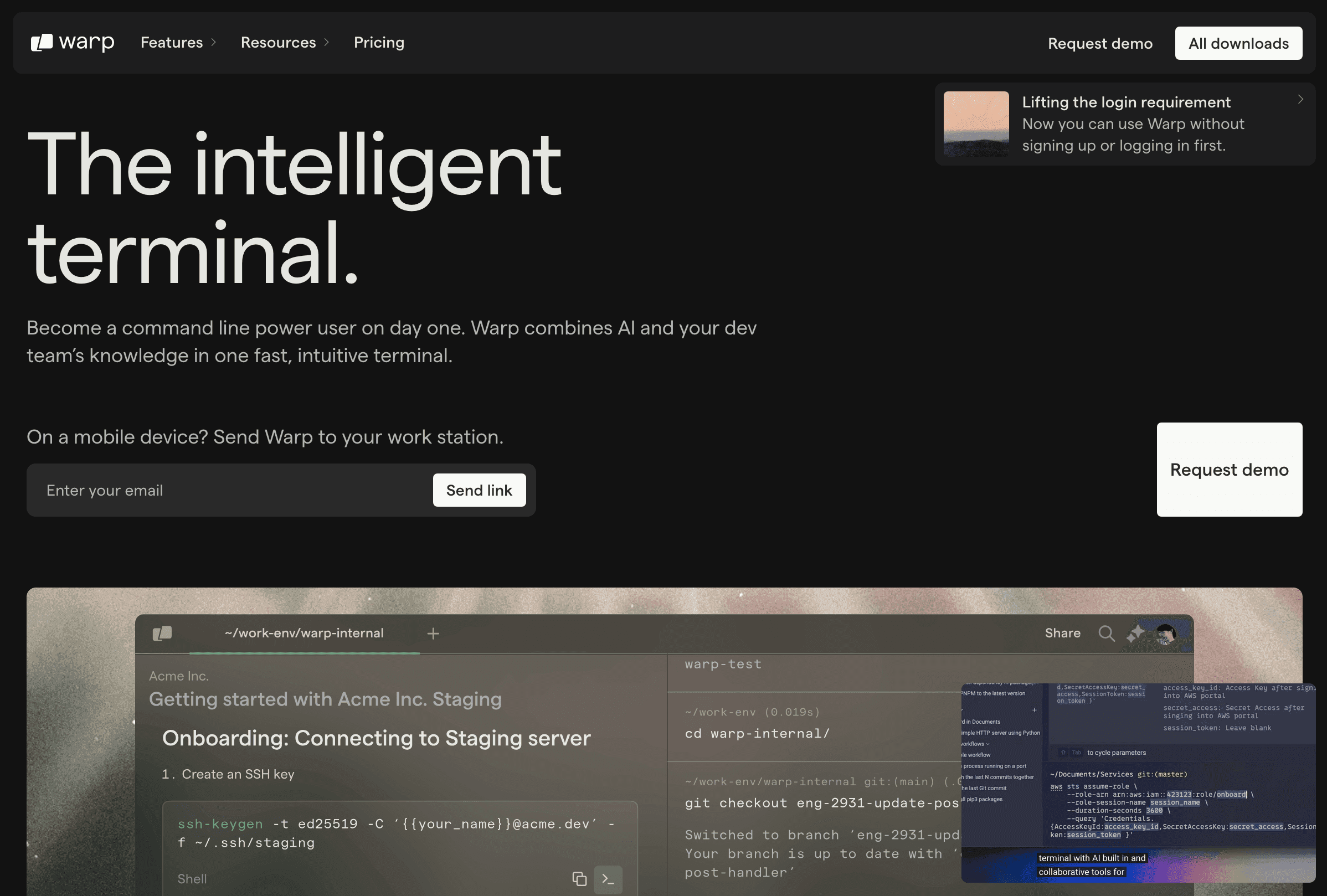Click the Warp logo in the navbar

click(x=72, y=42)
